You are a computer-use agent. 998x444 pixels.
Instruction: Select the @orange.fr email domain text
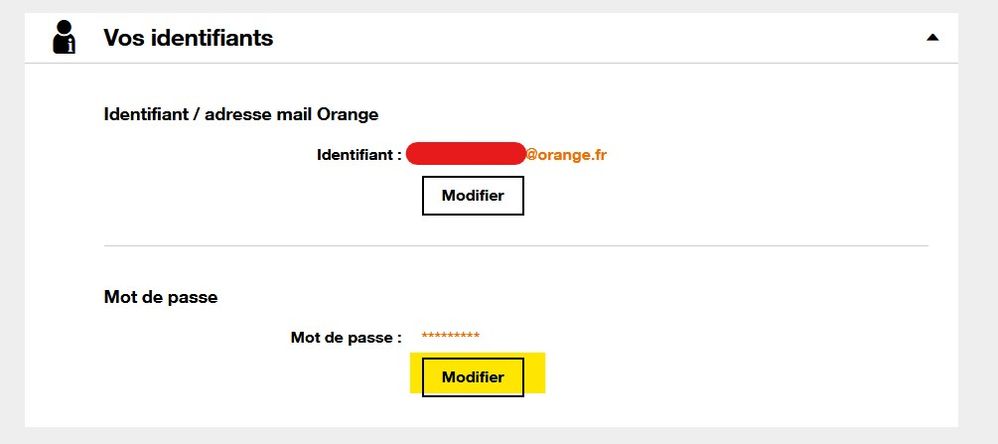coord(566,155)
